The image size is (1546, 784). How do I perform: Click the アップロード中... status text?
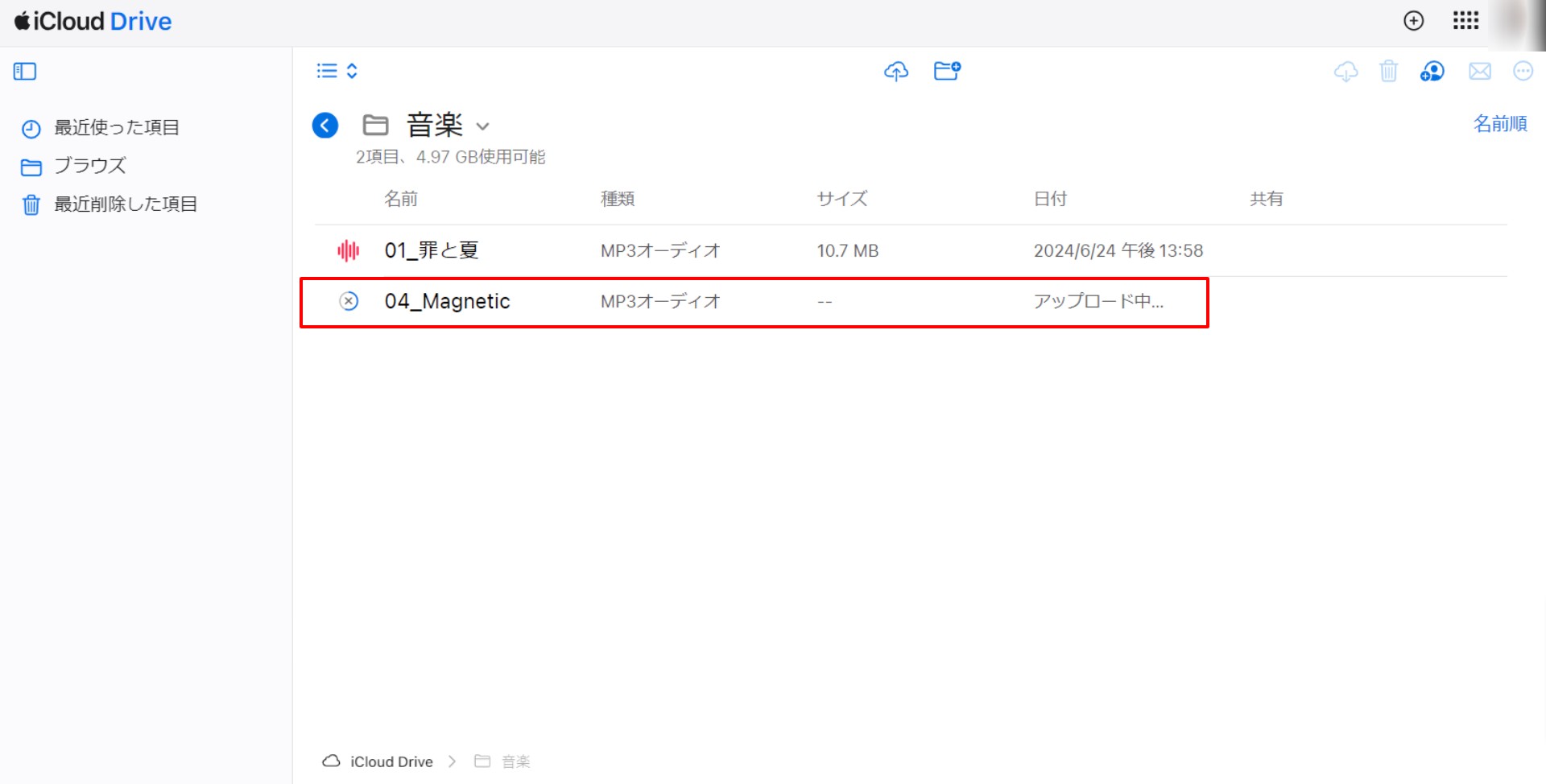coord(1098,301)
